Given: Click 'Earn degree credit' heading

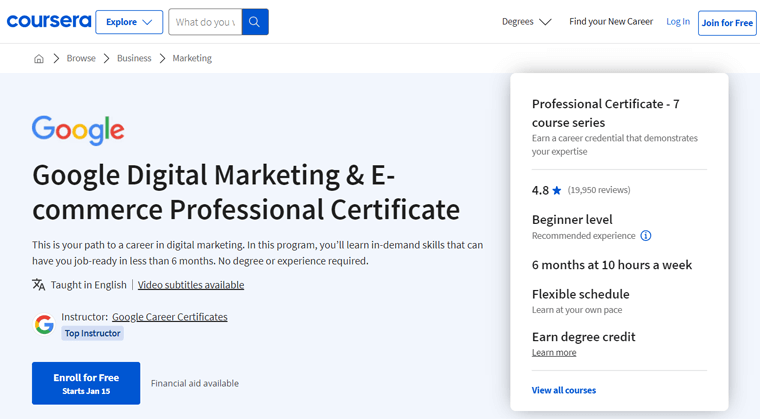Looking at the screenshot, I should pyautogui.click(x=583, y=337).
